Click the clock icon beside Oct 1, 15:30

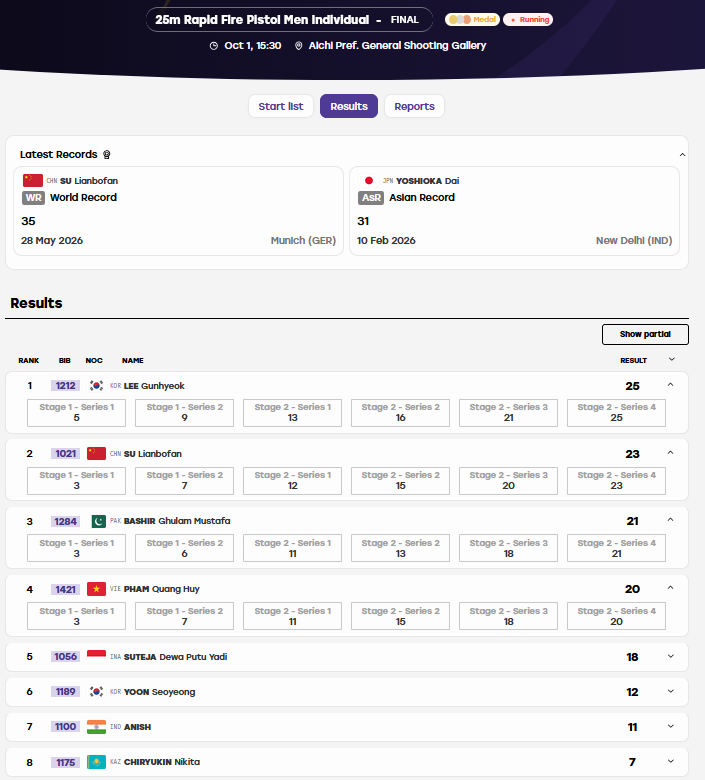click(213, 46)
